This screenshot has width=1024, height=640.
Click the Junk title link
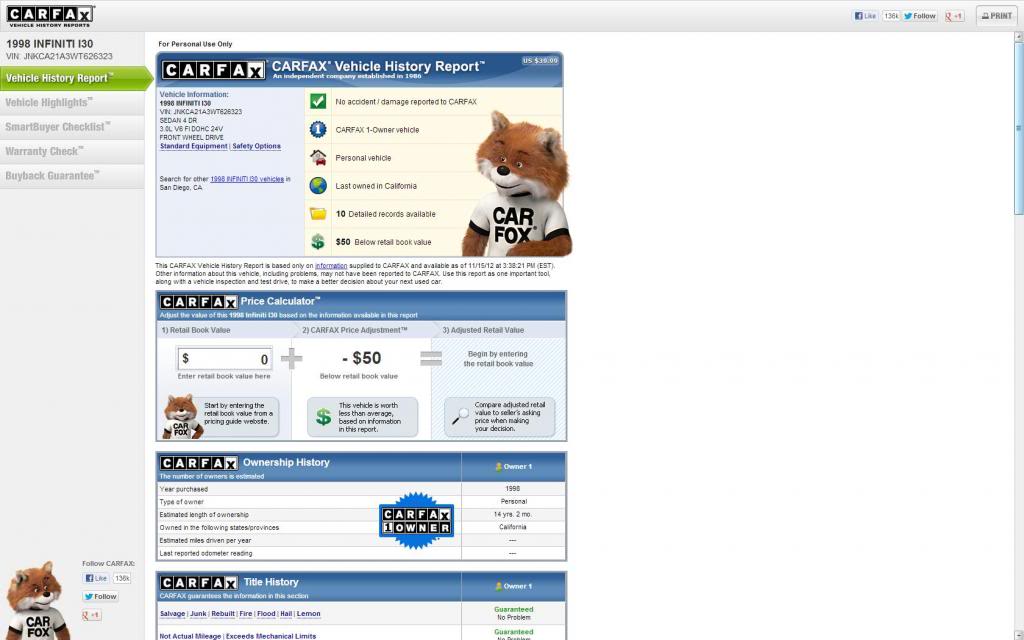198,614
